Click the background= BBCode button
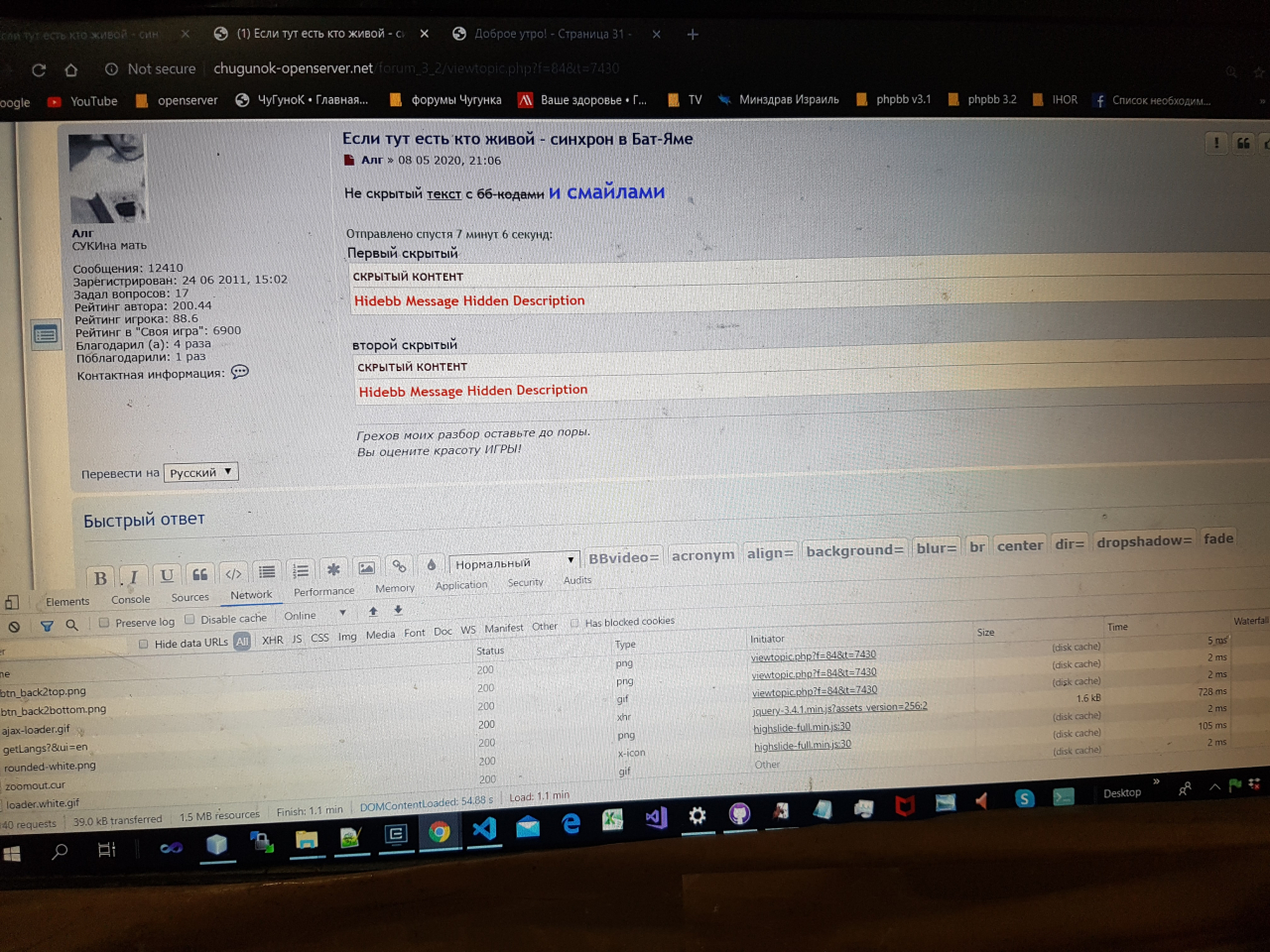Screen dimensions: 1270x952 pyautogui.click(x=854, y=550)
